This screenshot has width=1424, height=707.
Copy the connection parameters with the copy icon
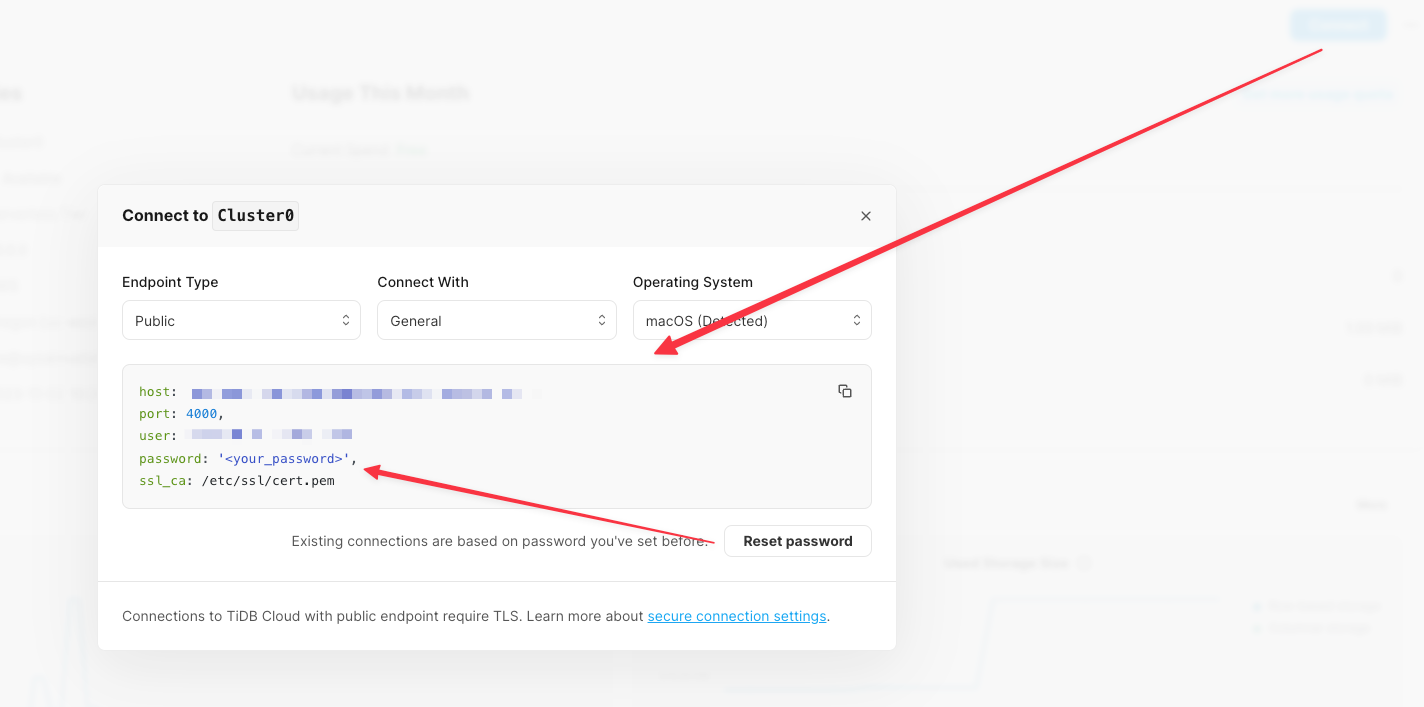(x=845, y=391)
